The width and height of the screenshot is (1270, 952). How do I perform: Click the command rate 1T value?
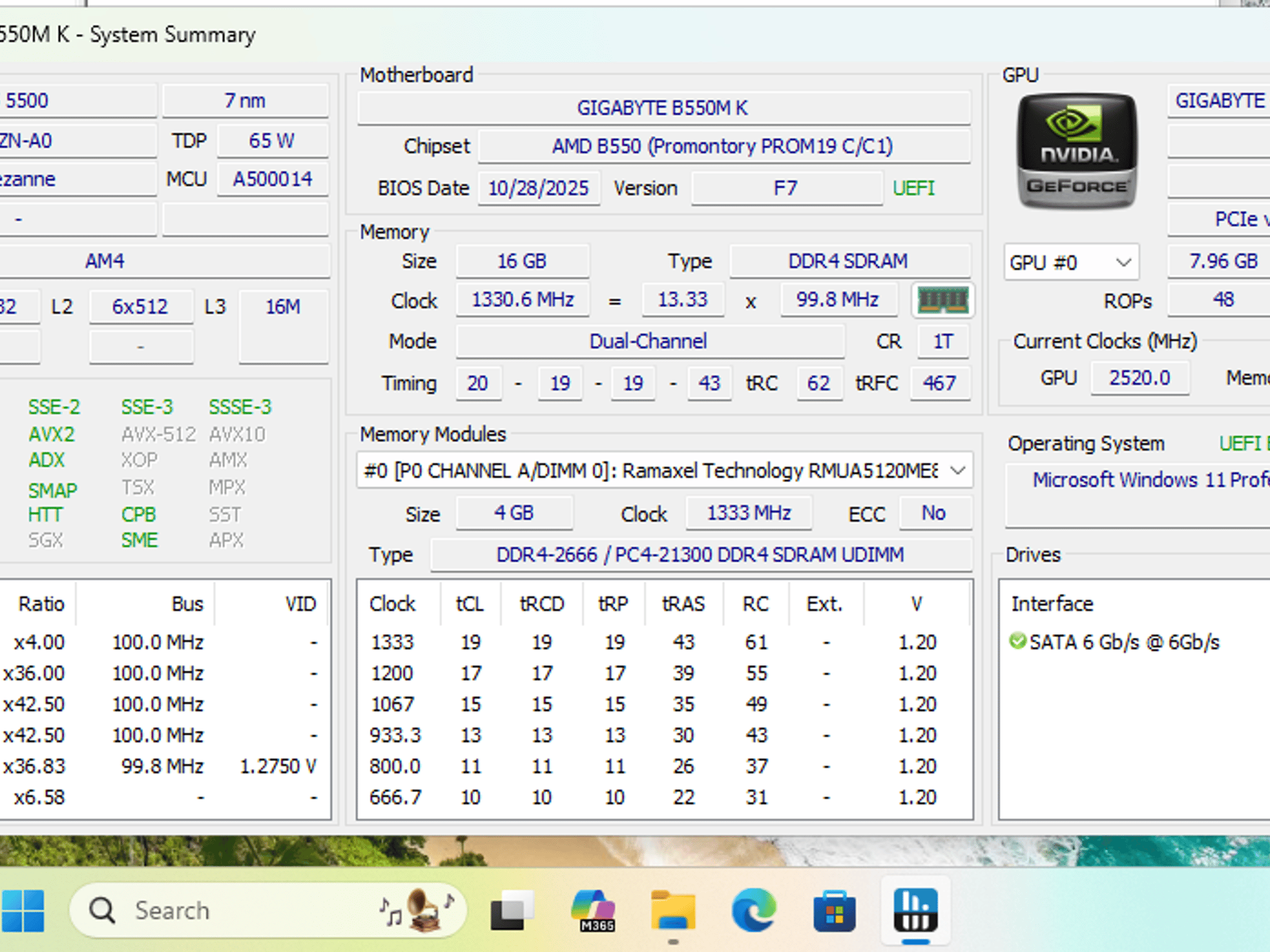[x=943, y=342]
